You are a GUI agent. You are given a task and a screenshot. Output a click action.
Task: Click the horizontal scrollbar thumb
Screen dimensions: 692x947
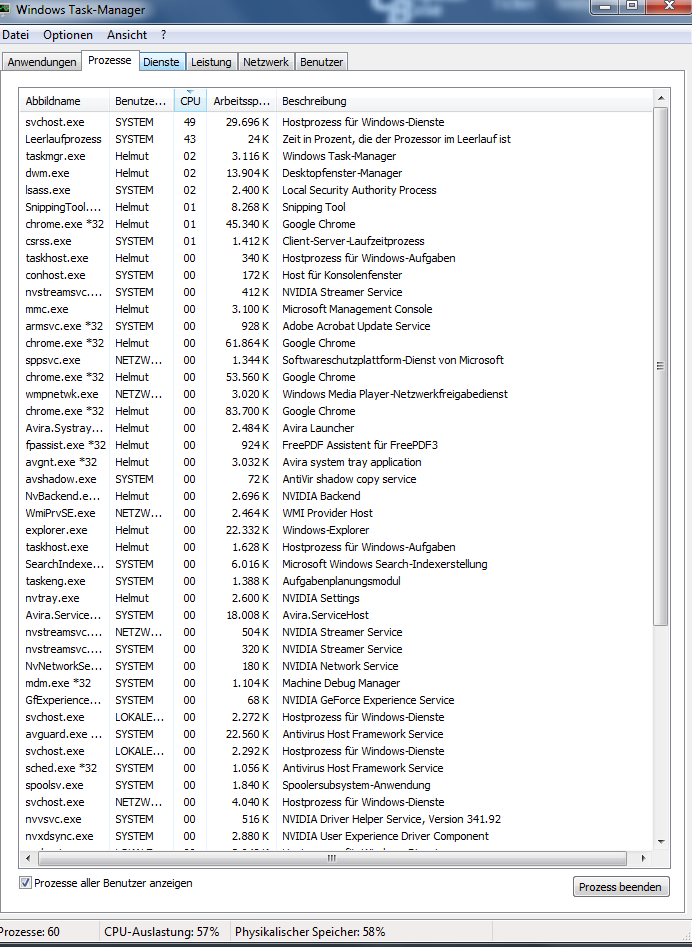(x=331, y=858)
